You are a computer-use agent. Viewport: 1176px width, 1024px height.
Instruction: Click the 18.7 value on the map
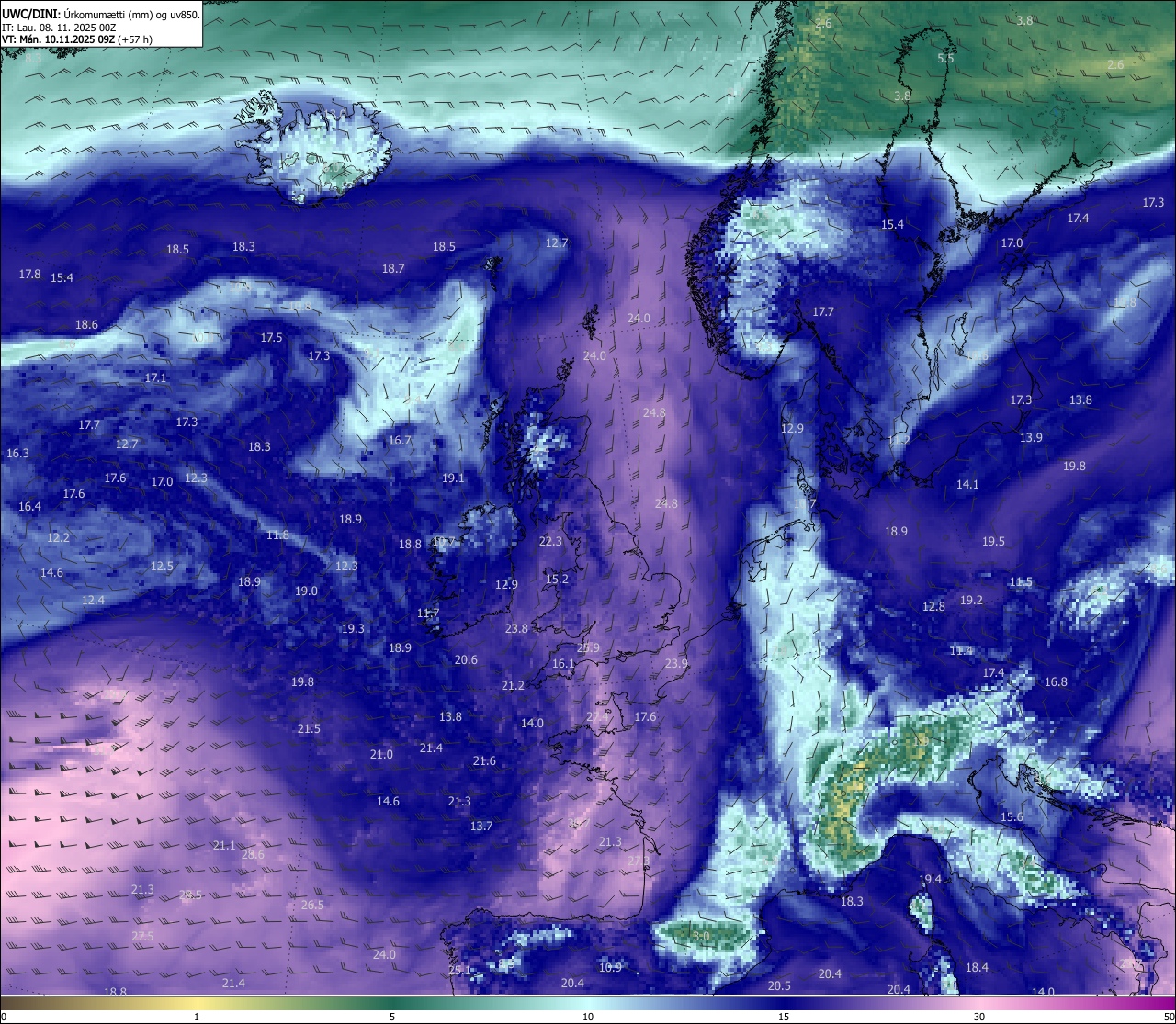[x=393, y=268]
